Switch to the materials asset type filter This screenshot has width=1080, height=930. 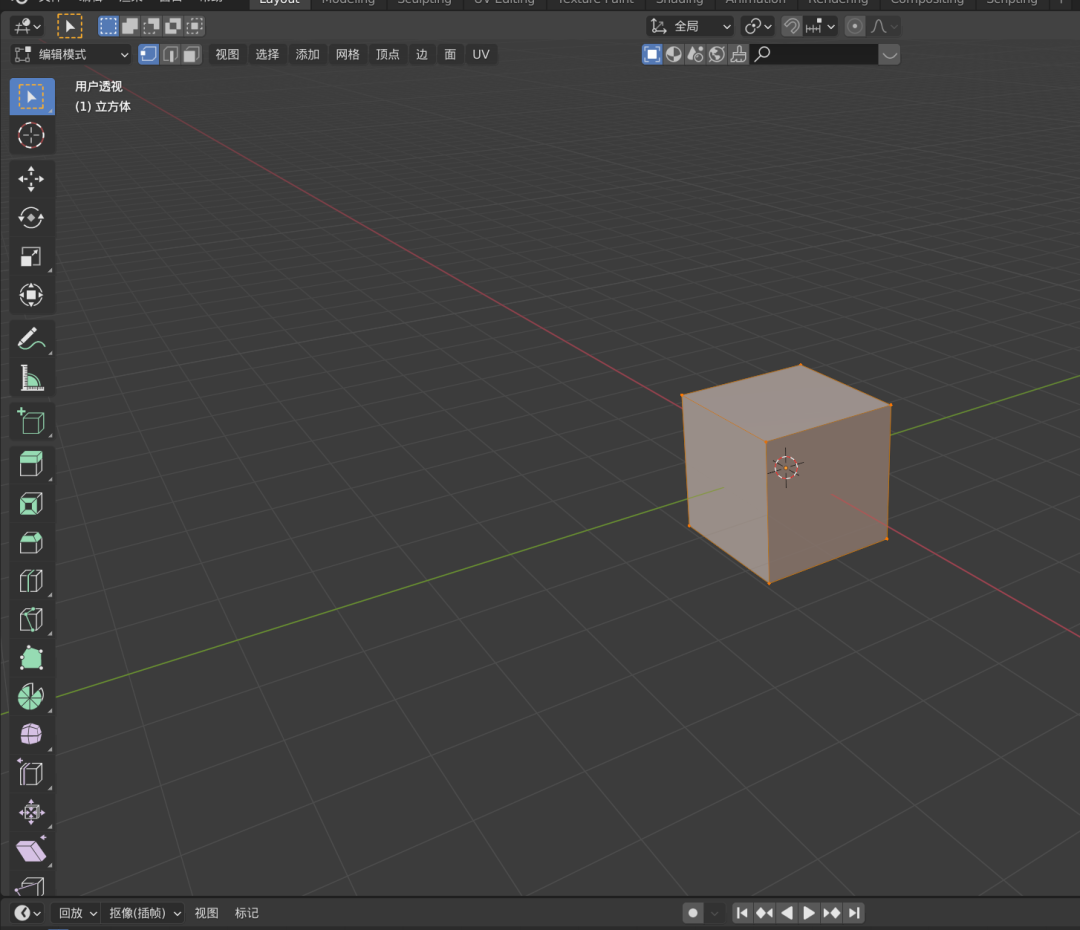pyautogui.click(x=674, y=54)
